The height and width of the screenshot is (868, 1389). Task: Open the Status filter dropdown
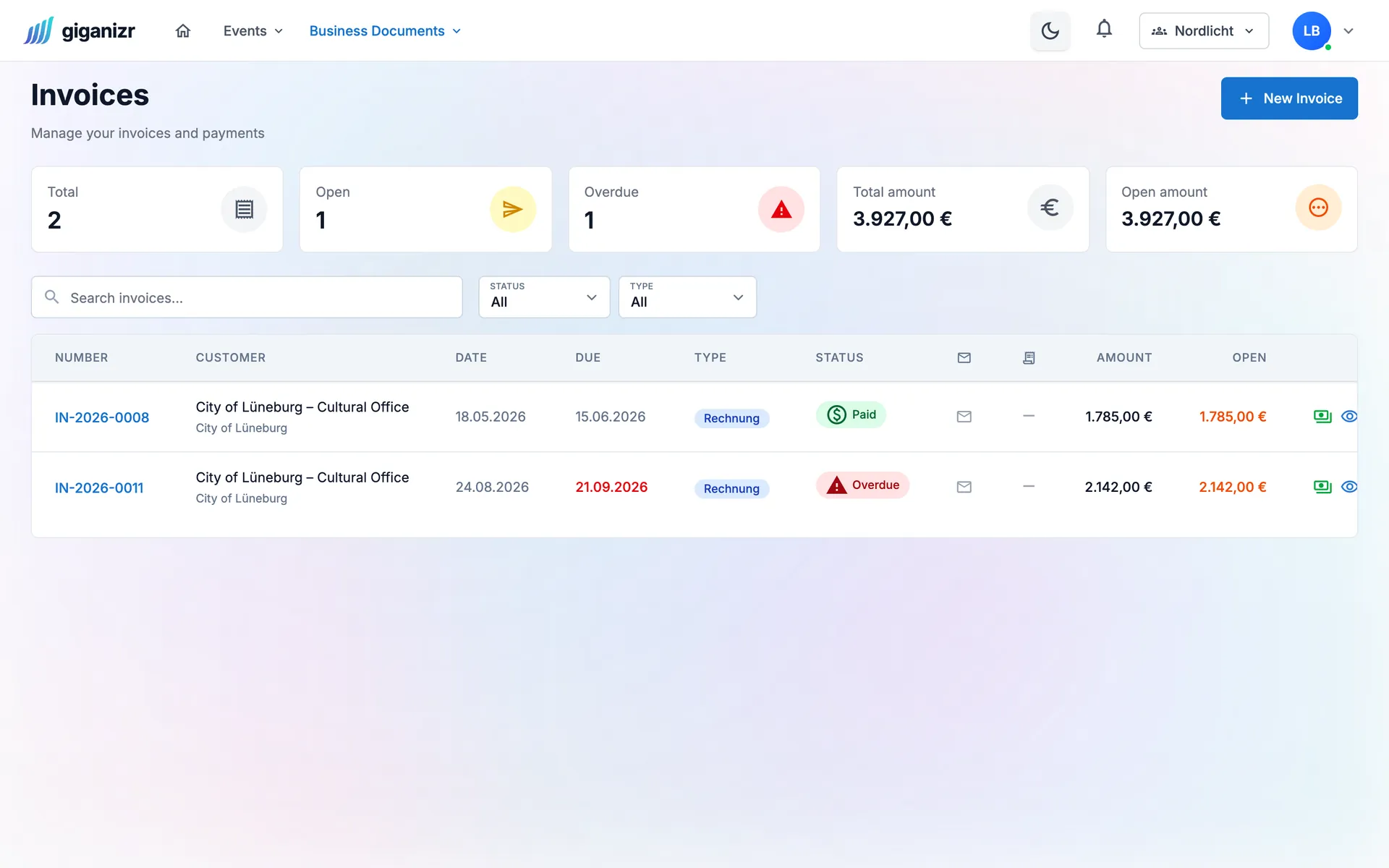click(544, 297)
